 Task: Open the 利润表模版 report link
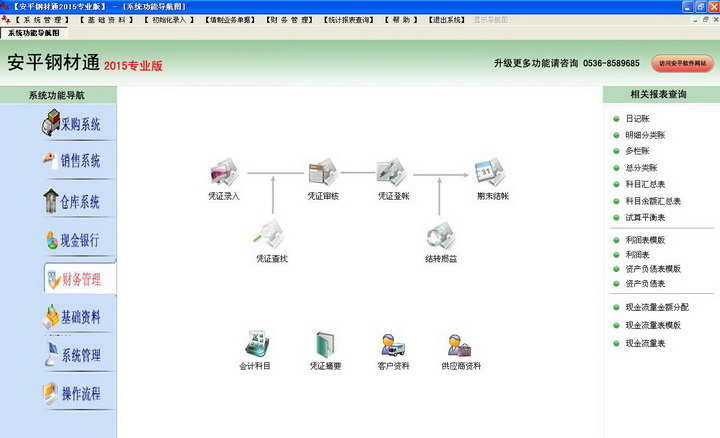point(645,240)
